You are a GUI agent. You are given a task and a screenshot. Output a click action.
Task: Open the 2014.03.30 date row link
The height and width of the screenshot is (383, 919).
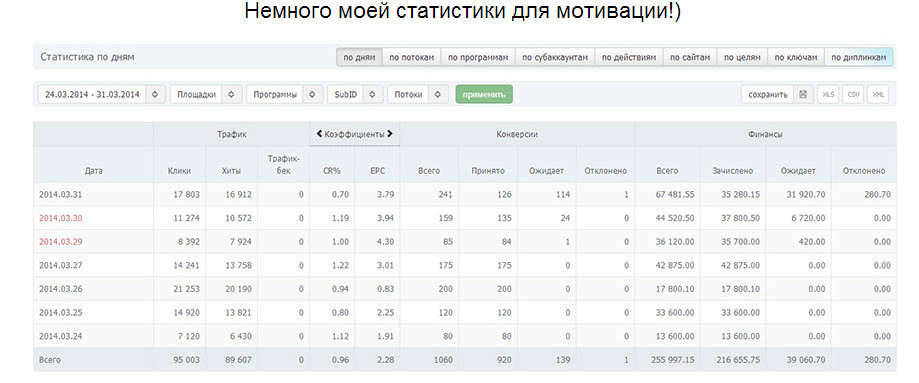tap(59, 218)
